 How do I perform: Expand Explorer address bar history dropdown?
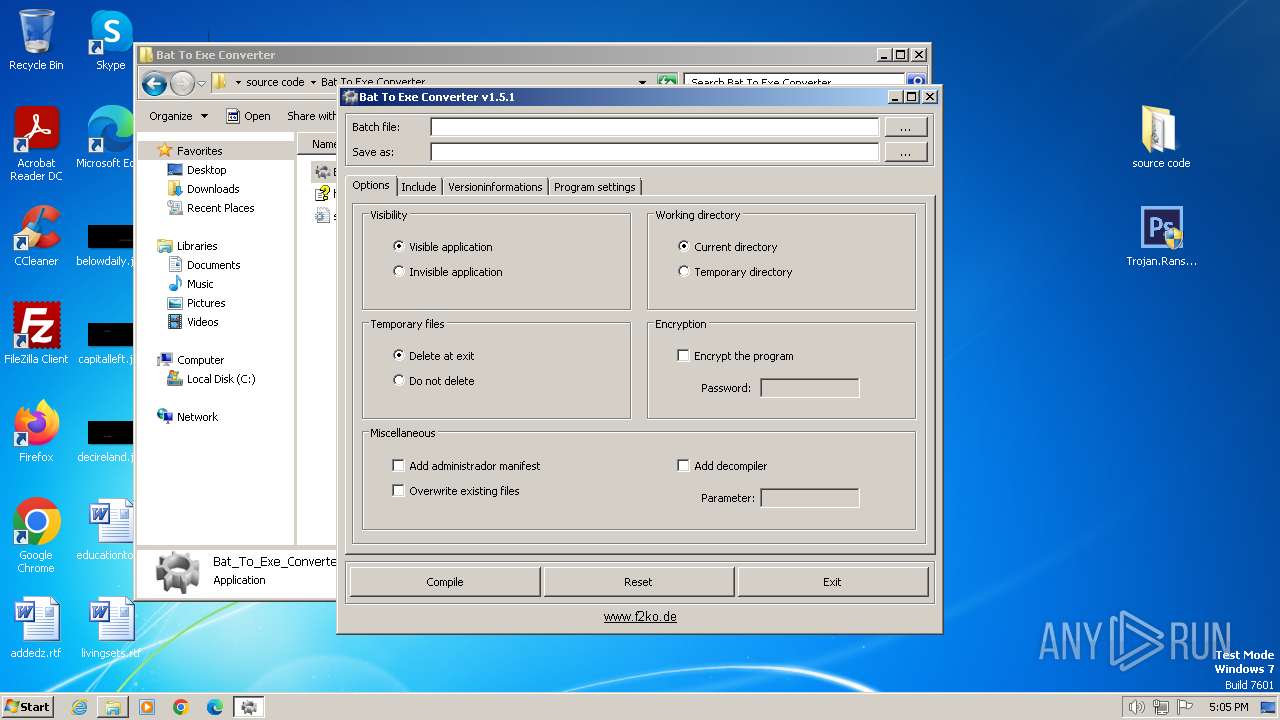tap(642, 83)
